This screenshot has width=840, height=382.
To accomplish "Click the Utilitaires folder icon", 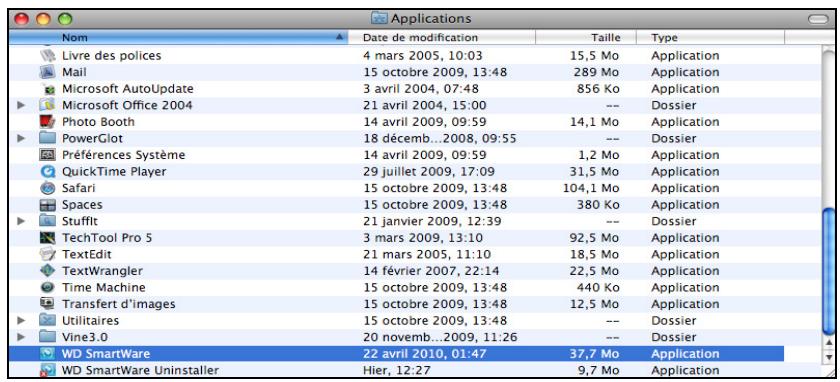I will tap(48, 320).
